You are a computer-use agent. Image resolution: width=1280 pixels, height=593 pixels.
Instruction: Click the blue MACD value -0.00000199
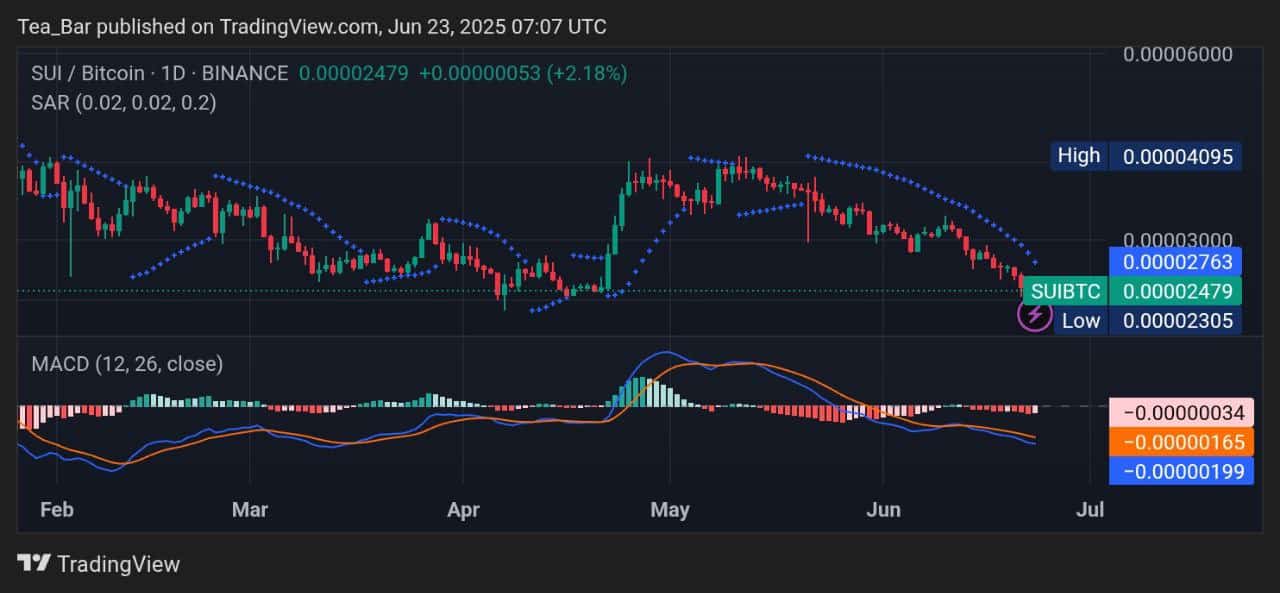1181,471
